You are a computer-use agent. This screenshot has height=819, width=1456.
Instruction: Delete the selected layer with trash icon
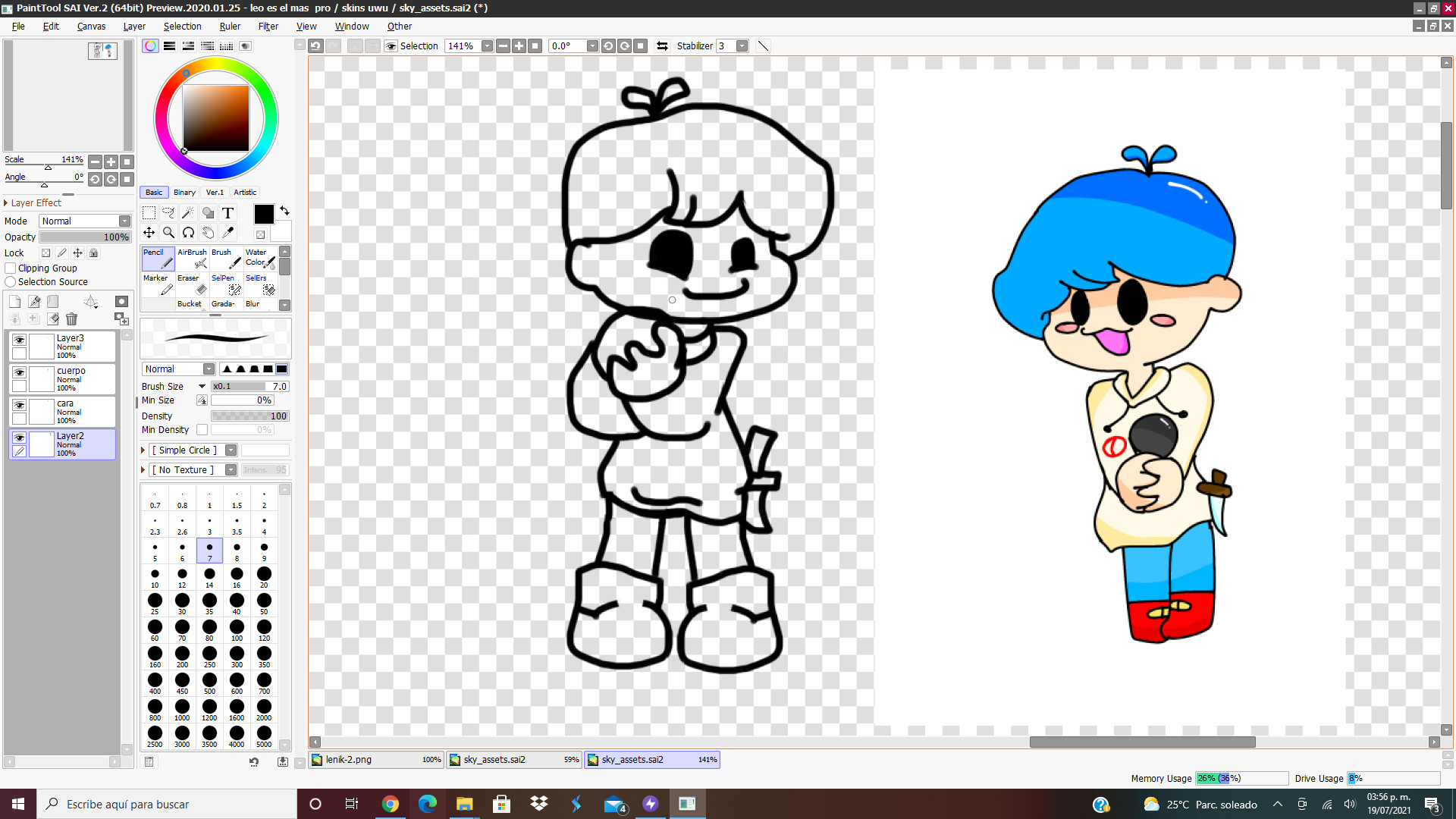(71, 319)
